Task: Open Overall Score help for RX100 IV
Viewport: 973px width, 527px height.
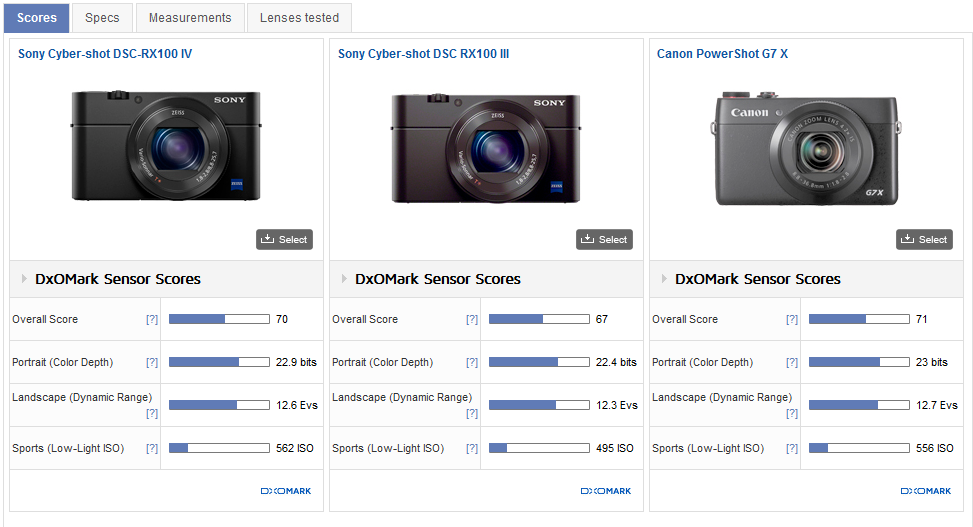Action: coord(152,319)
